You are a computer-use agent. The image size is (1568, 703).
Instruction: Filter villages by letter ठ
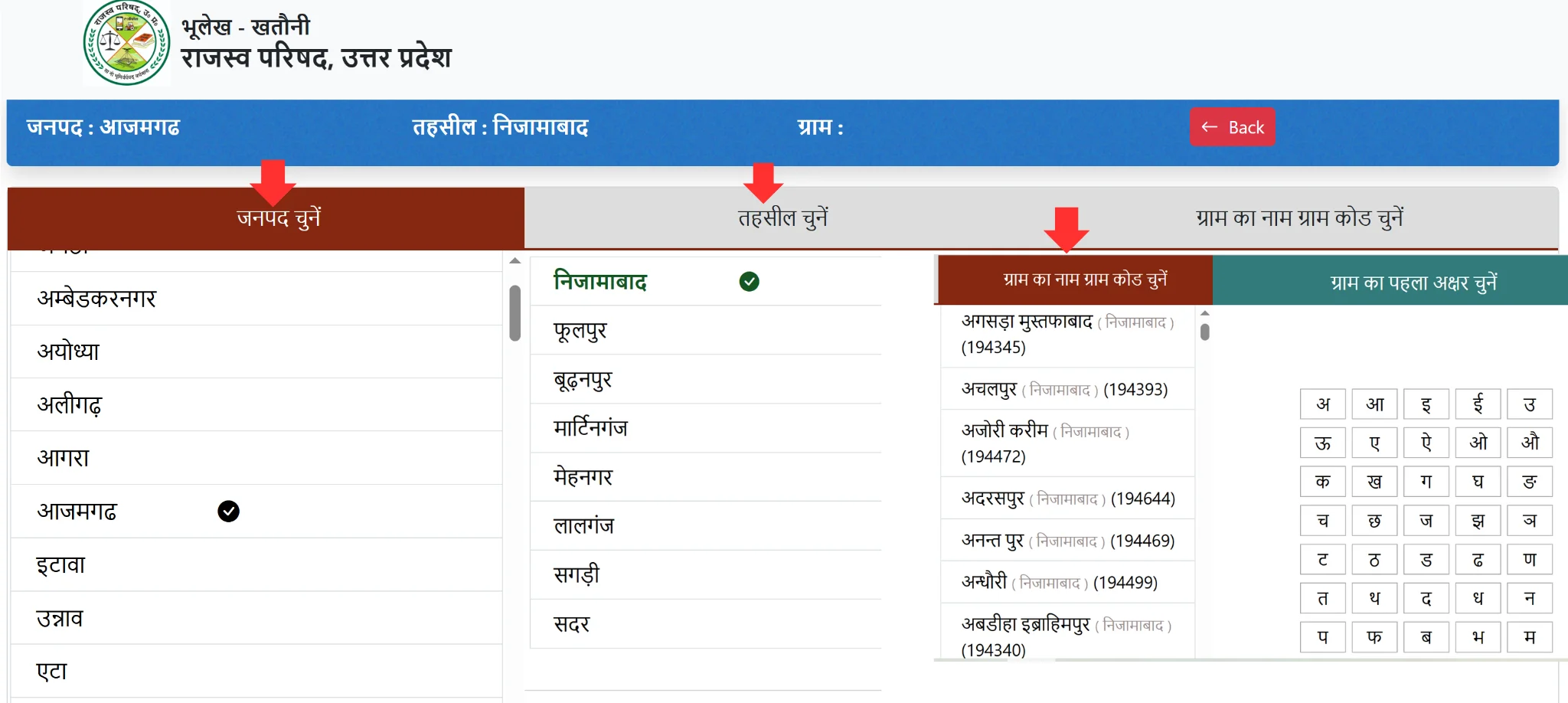tap(1375, 560)
